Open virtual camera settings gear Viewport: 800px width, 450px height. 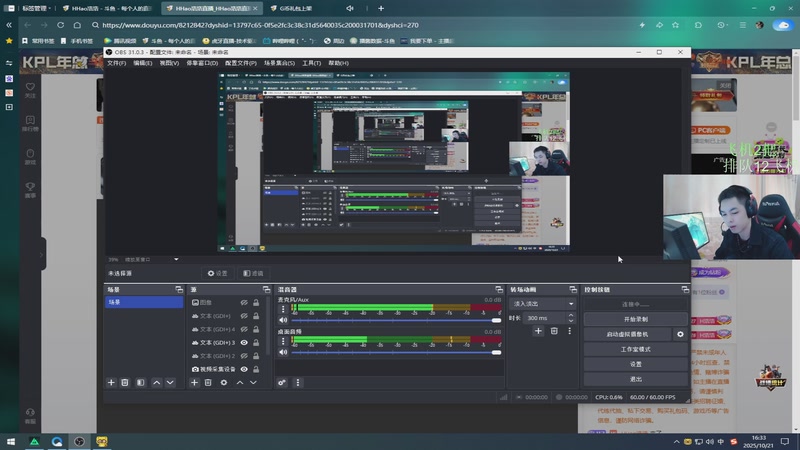(680, 334)
